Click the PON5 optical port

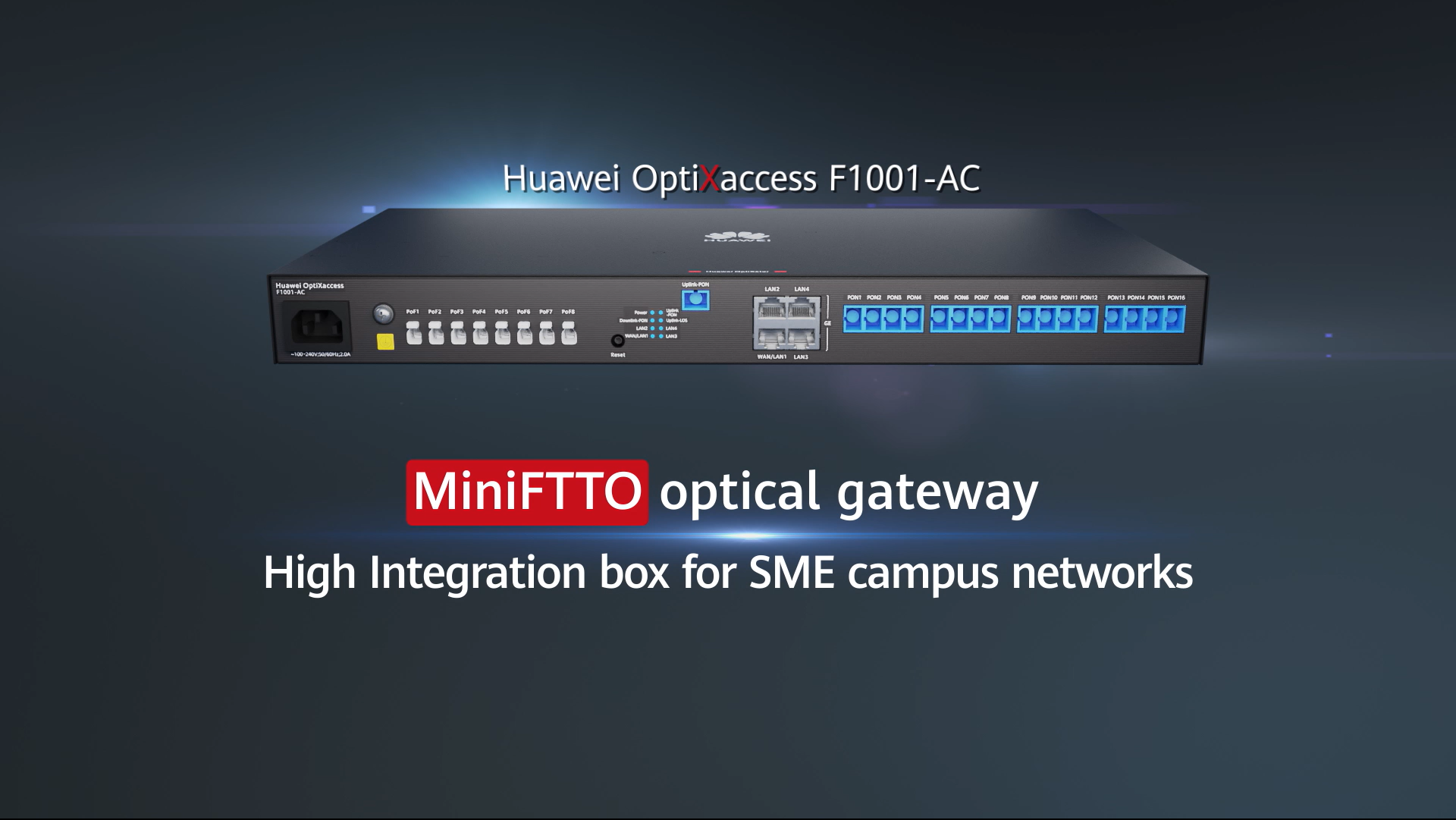(940, 319)
